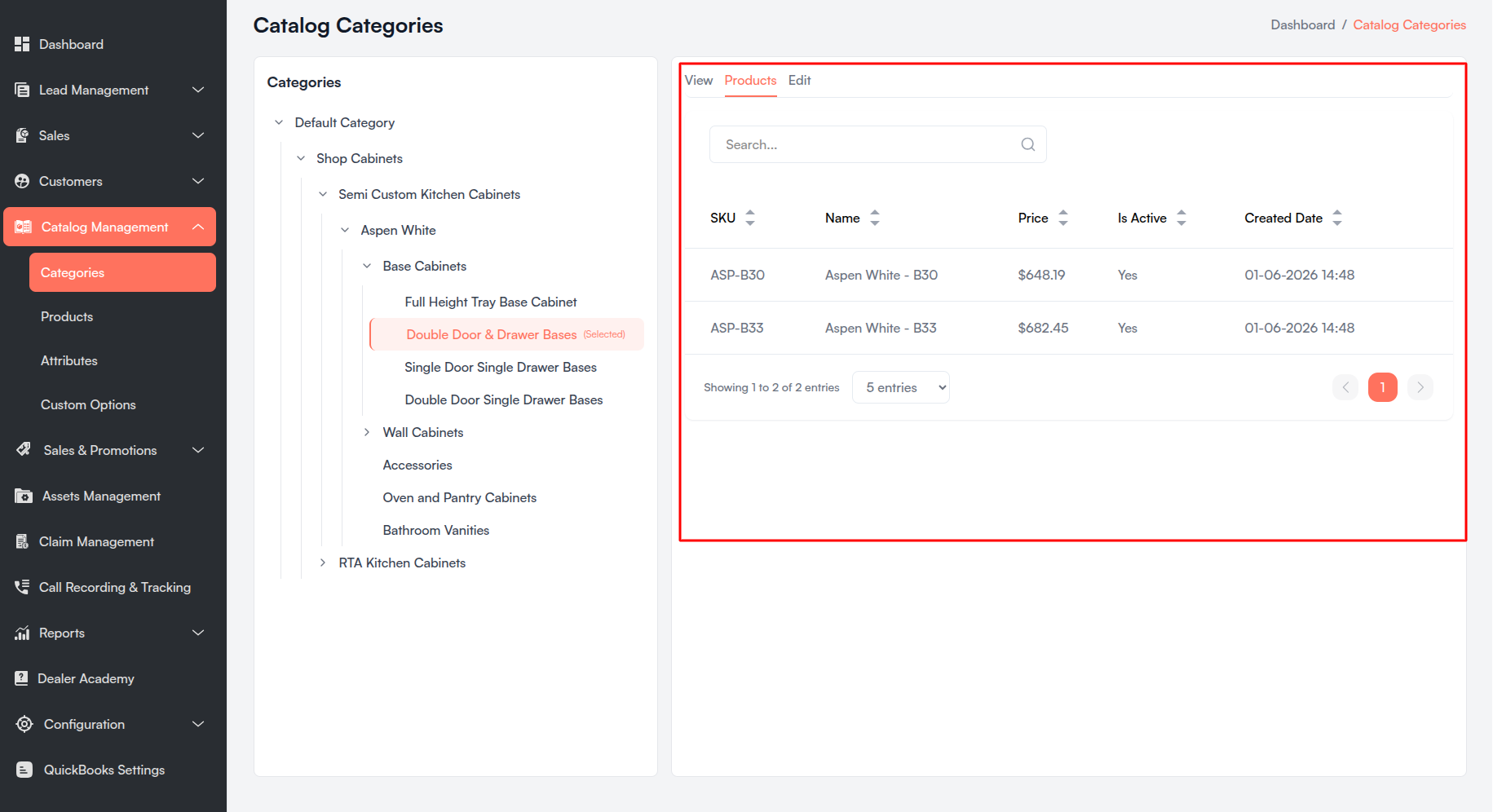The height and width of the screenshot is (812, 1493).
Task: Open the Attributes submenu item
Action: point(69,360)
